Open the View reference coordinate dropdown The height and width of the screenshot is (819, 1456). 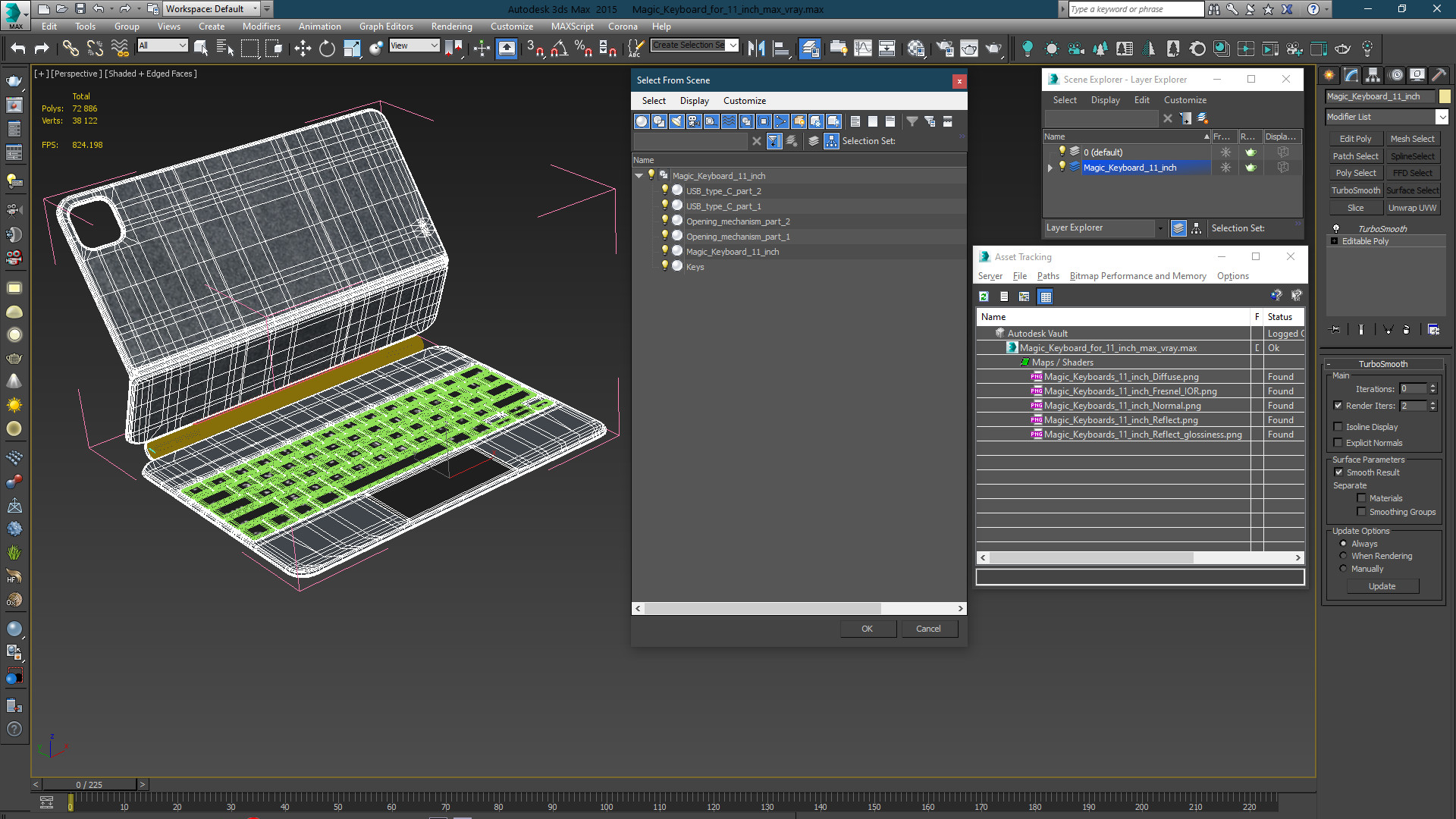pyautogui.click(x=414, y=45)
